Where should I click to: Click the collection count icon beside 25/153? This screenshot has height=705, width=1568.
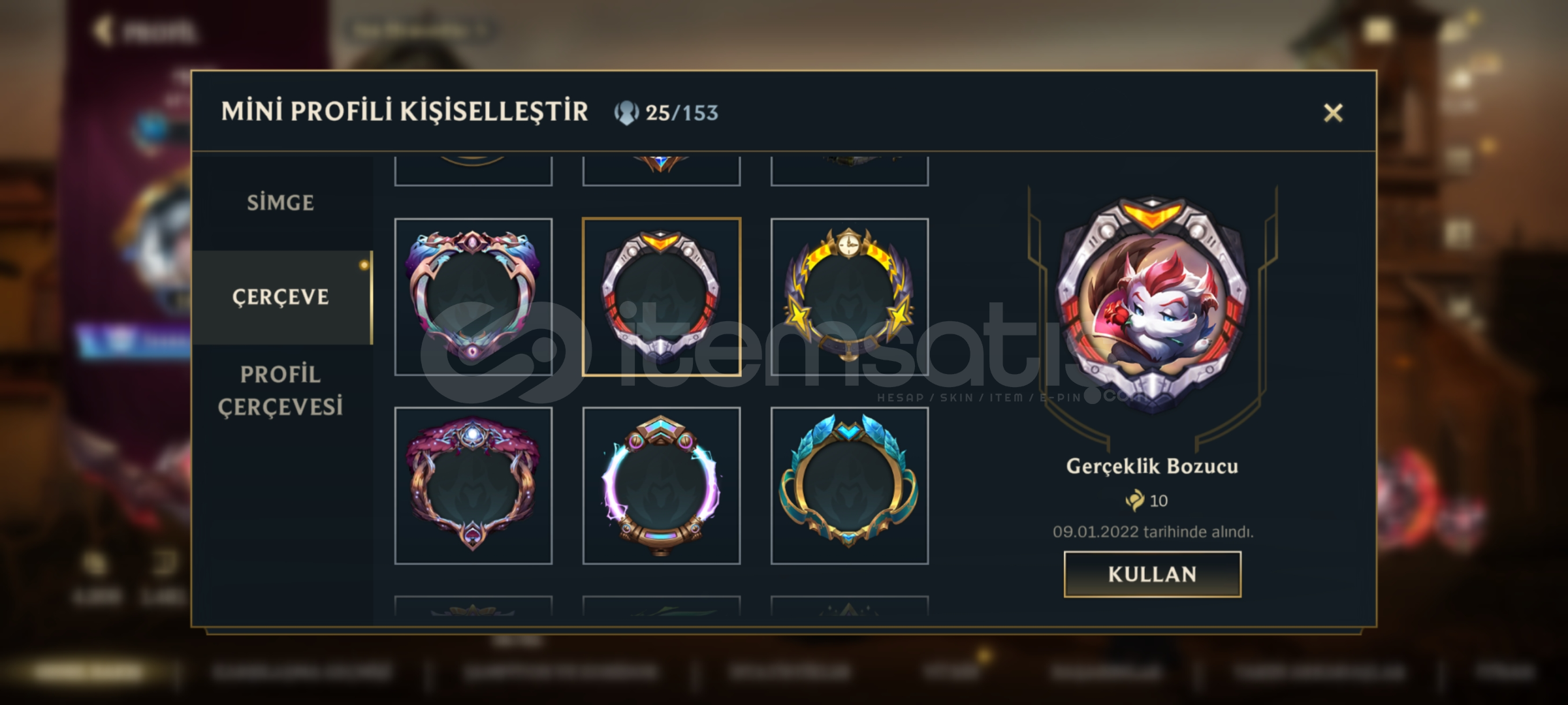[626, 113]
